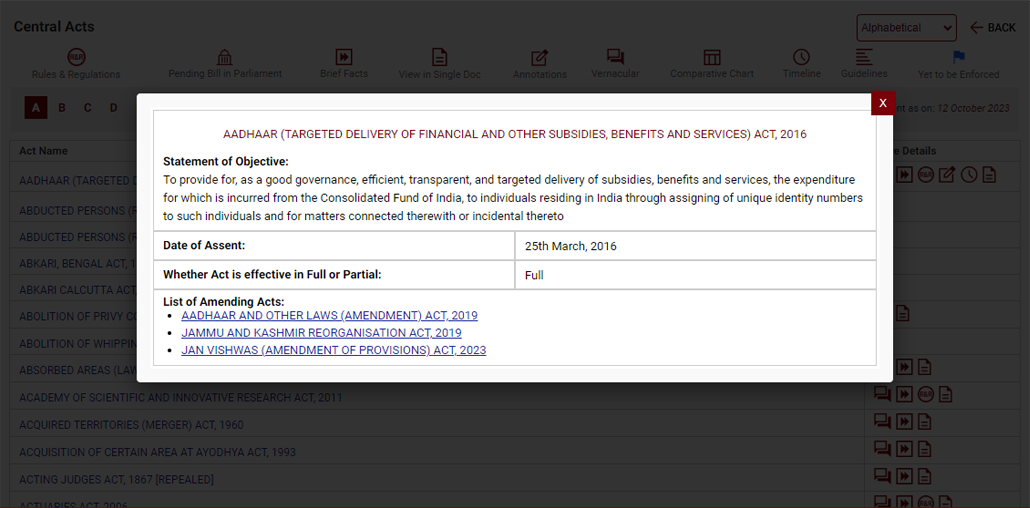Open Academy of Scientific and Innovative Research Act
This screenshot has width=1030, height=508.
[x=180, y=398]
